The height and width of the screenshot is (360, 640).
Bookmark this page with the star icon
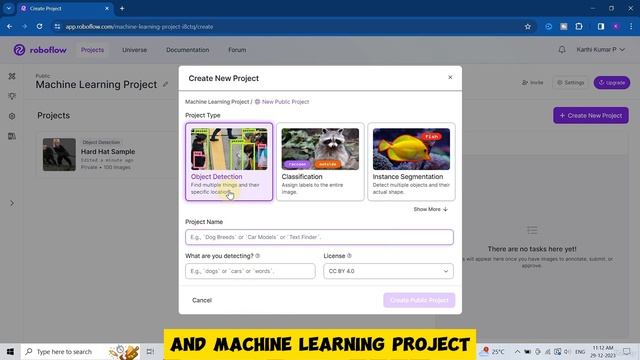[528, 27]
